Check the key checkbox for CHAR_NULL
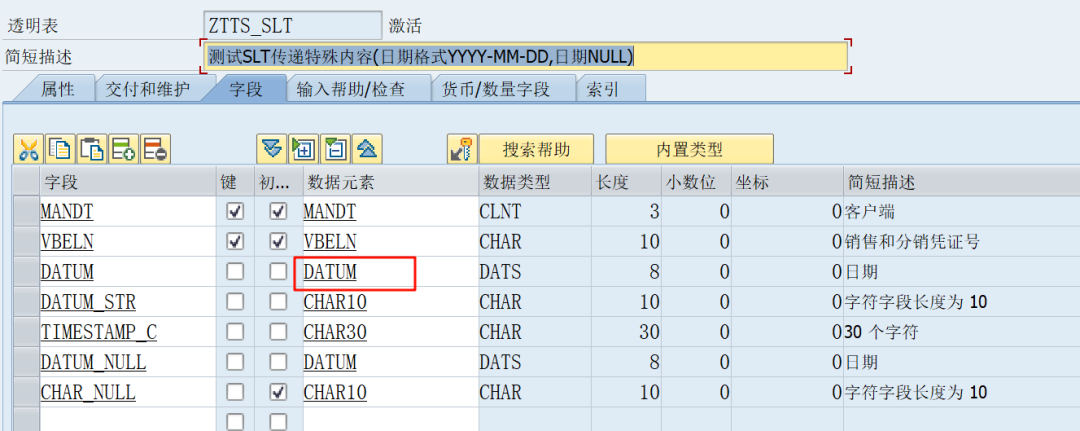1080x431 pixels. coord(235,392)
